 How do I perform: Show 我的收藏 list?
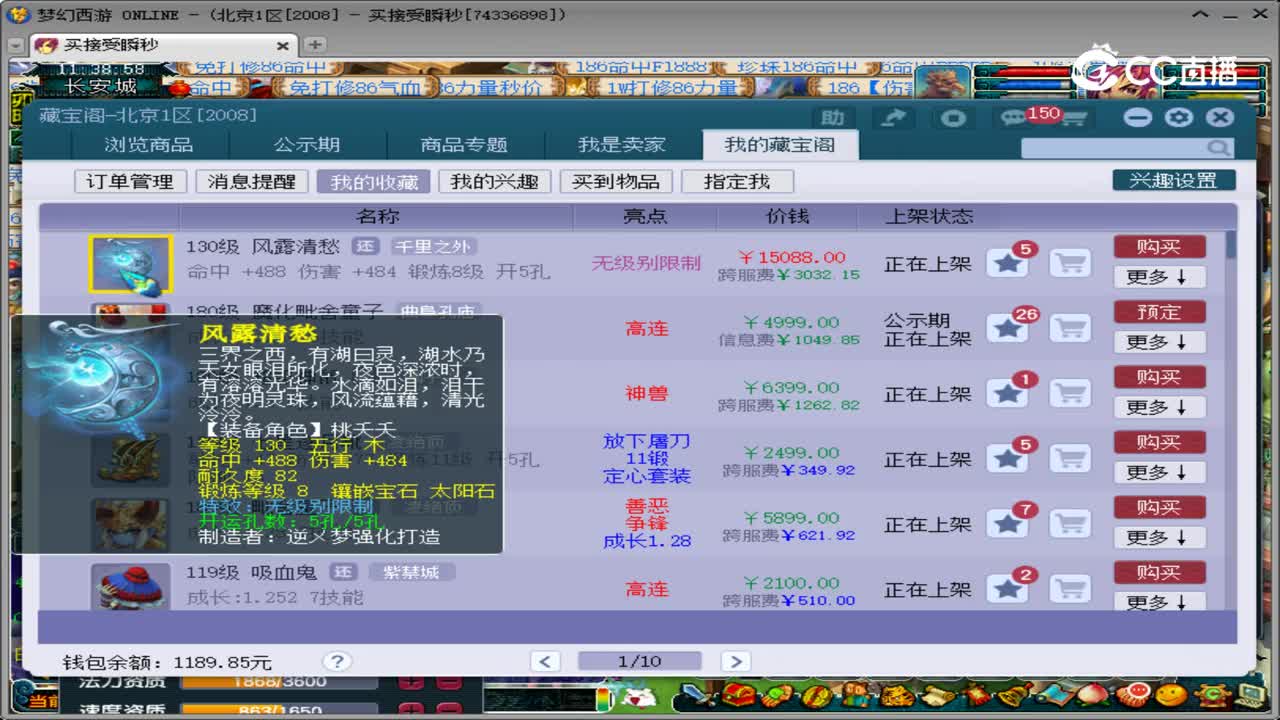click(x=373, y=182)
